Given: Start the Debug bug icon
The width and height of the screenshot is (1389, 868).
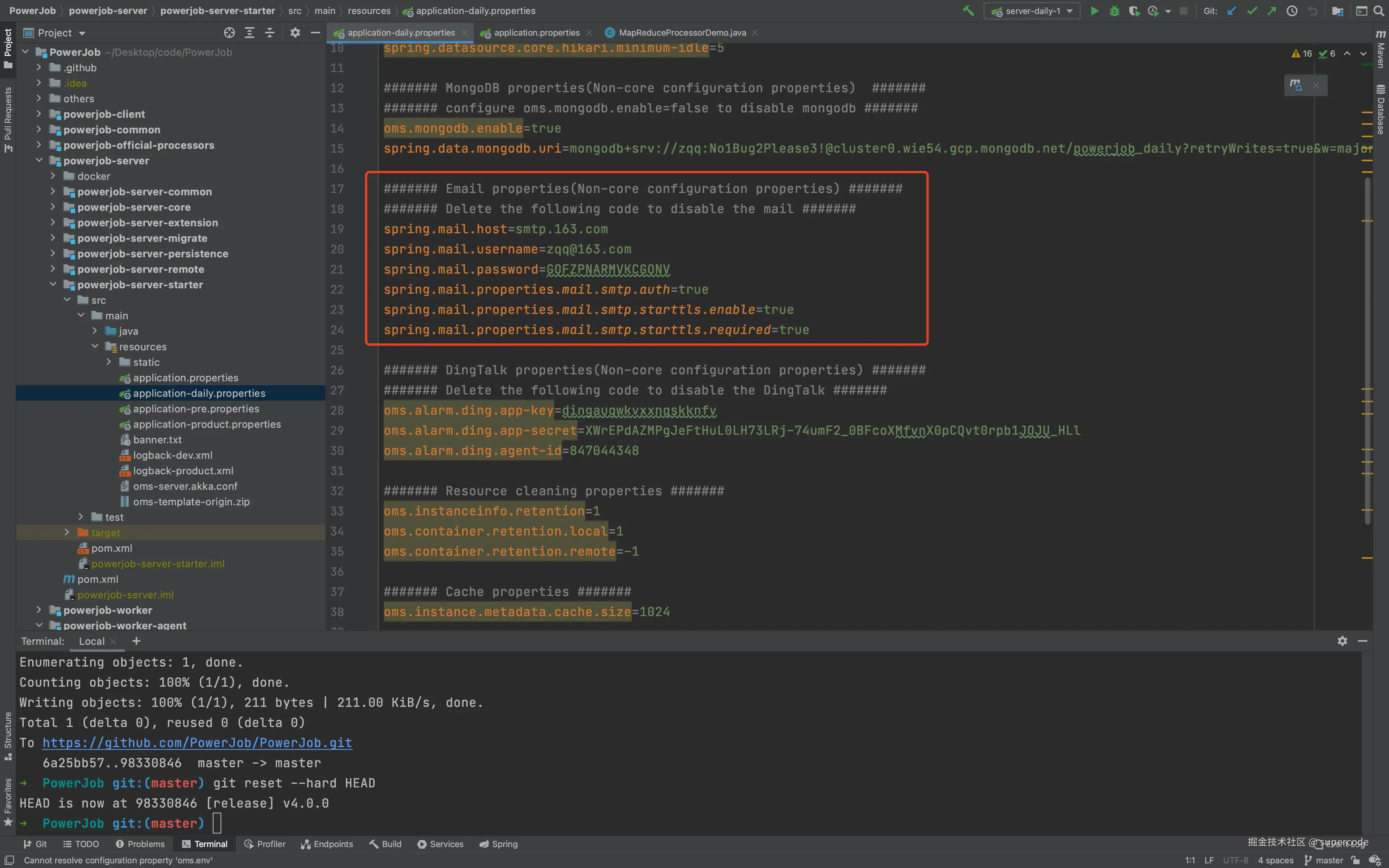Looking at the screenshot, I should (1114, 11).
